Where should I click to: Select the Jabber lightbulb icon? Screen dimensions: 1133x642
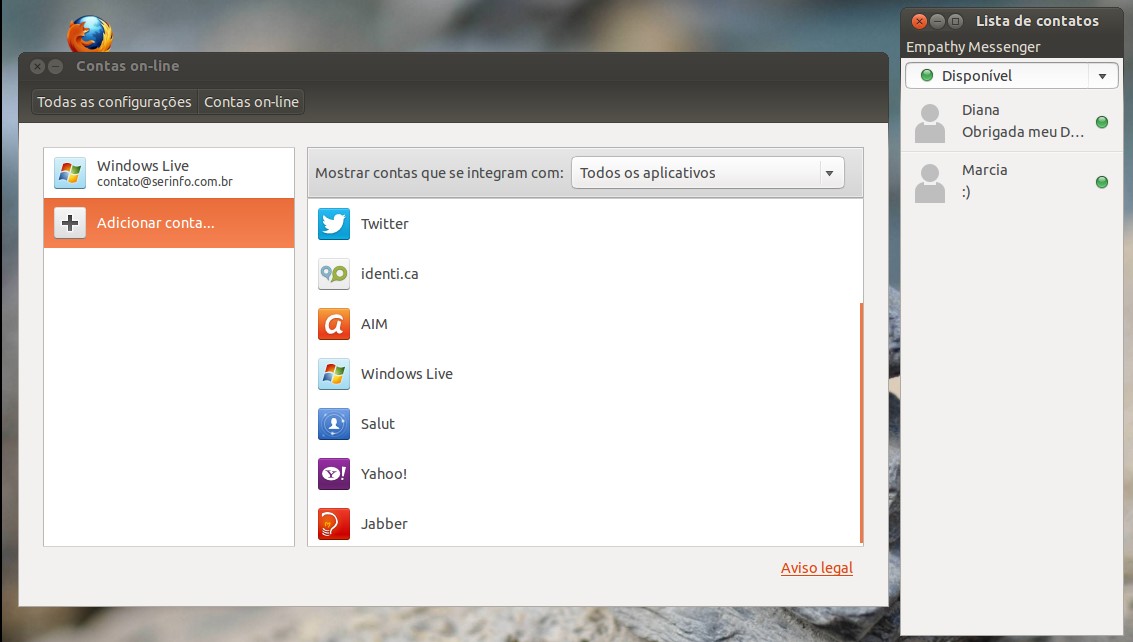point(334,524)
